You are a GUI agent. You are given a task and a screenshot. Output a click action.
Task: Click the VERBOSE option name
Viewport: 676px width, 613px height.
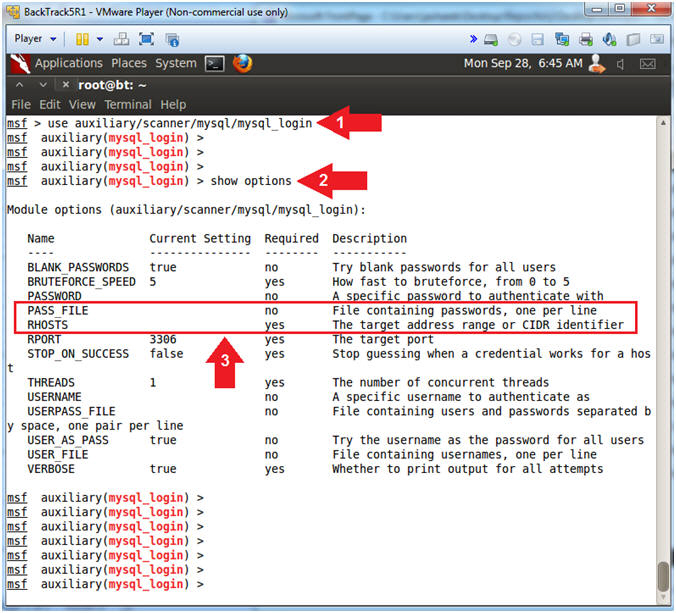click(x=51, y=469)
